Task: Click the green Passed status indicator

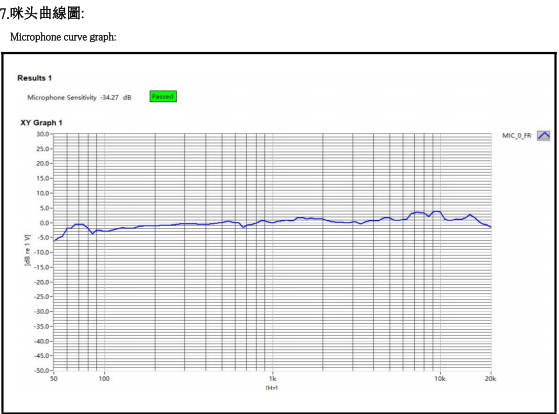Action: pos(163,97)
